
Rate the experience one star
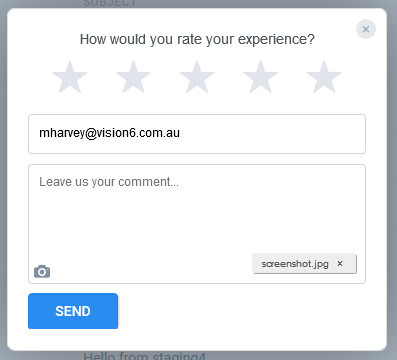pos(70,77)
